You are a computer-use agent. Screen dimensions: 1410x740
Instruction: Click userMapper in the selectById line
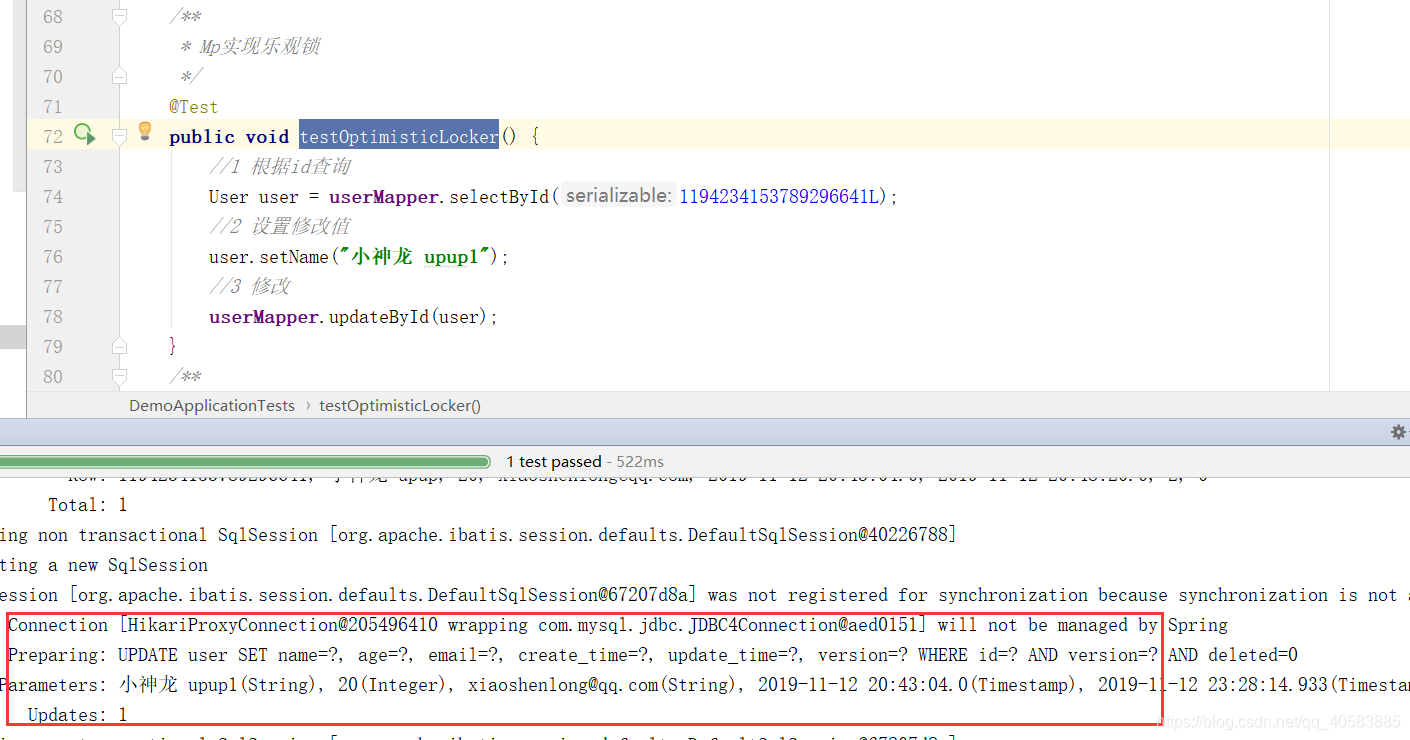point(384,197)
